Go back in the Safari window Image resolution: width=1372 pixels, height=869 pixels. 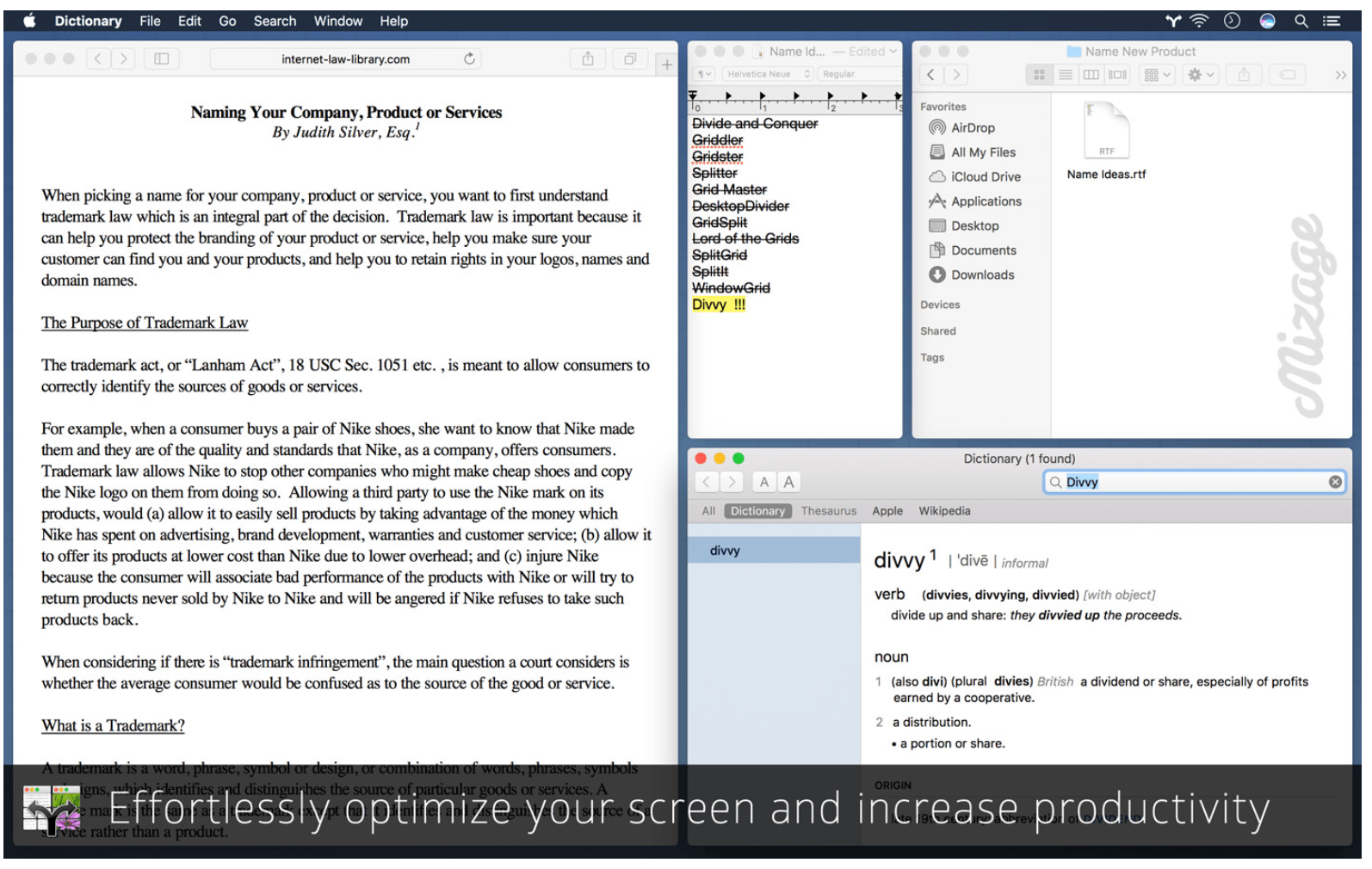[98, 59]
